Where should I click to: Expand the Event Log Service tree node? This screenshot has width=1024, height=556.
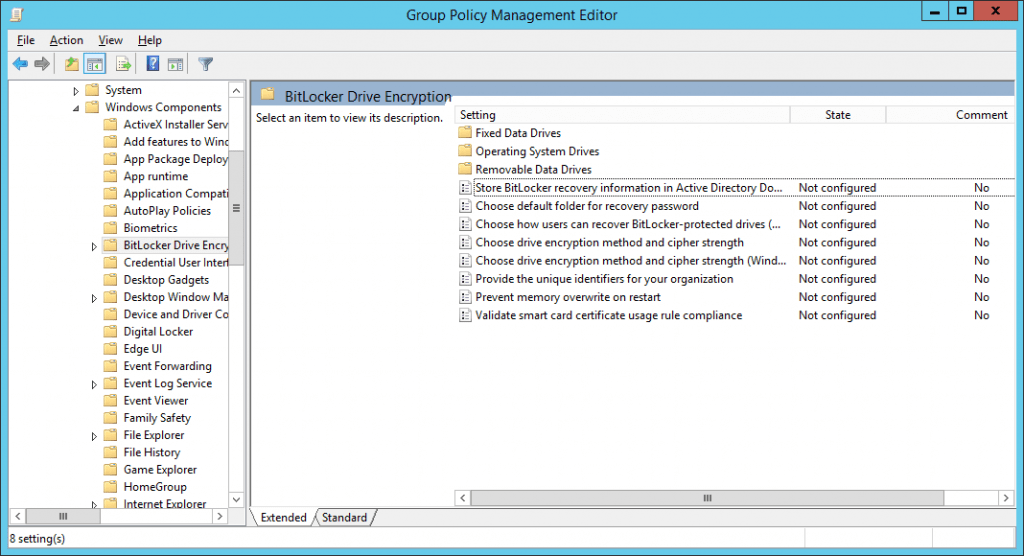click(94, 384)
